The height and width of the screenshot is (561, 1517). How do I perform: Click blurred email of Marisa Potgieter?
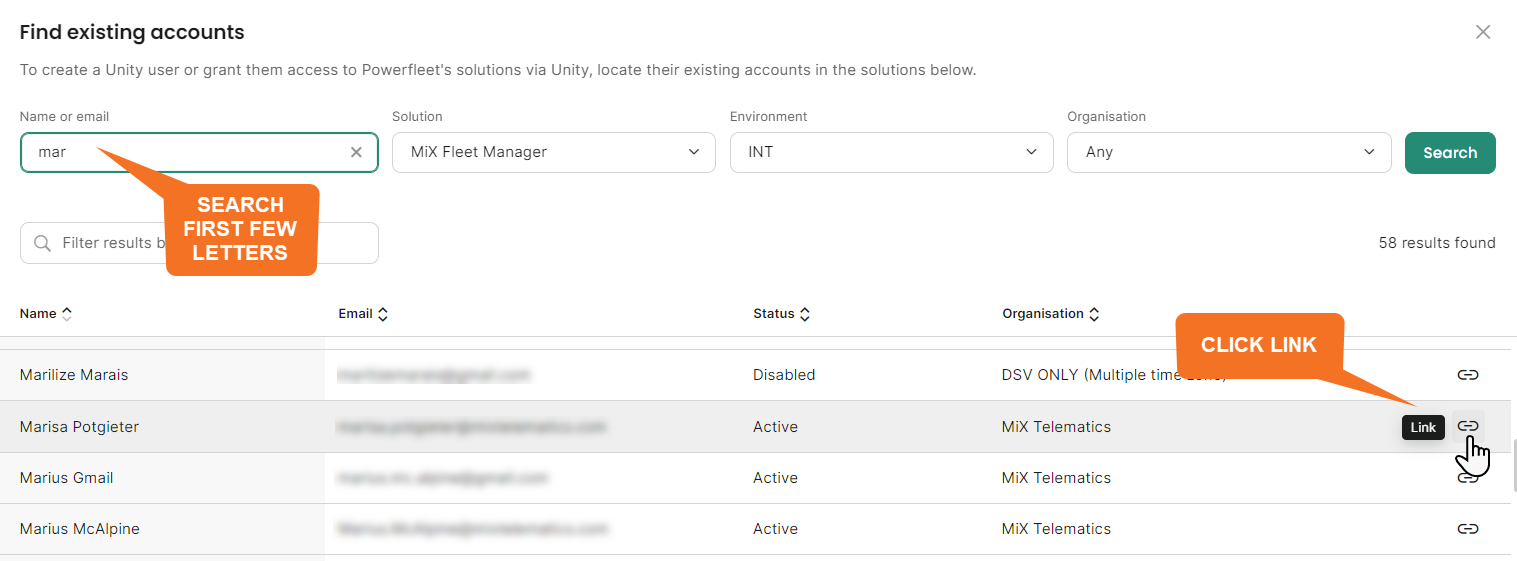[472, 427]
